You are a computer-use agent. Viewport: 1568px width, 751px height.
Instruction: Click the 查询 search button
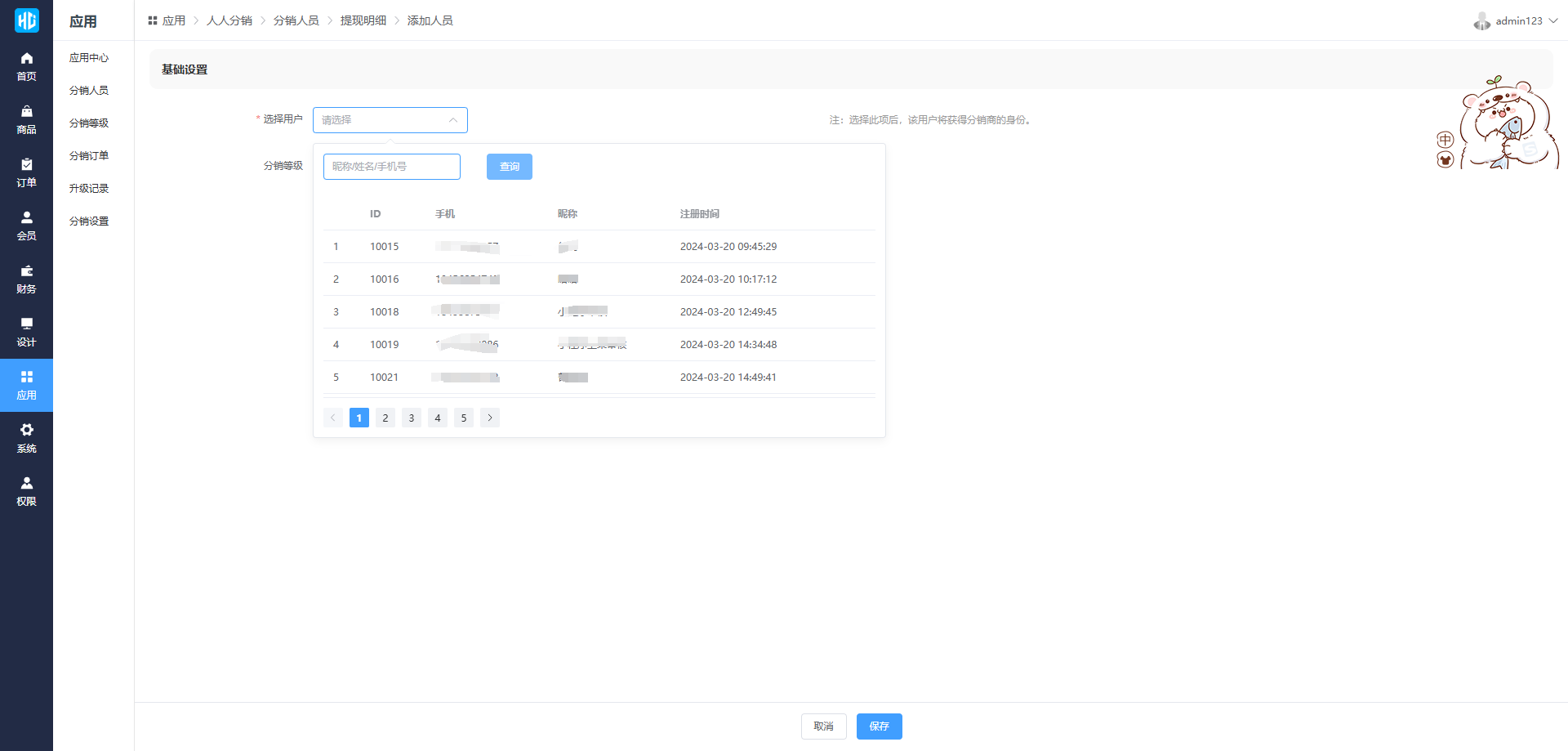tap(509, 167)
